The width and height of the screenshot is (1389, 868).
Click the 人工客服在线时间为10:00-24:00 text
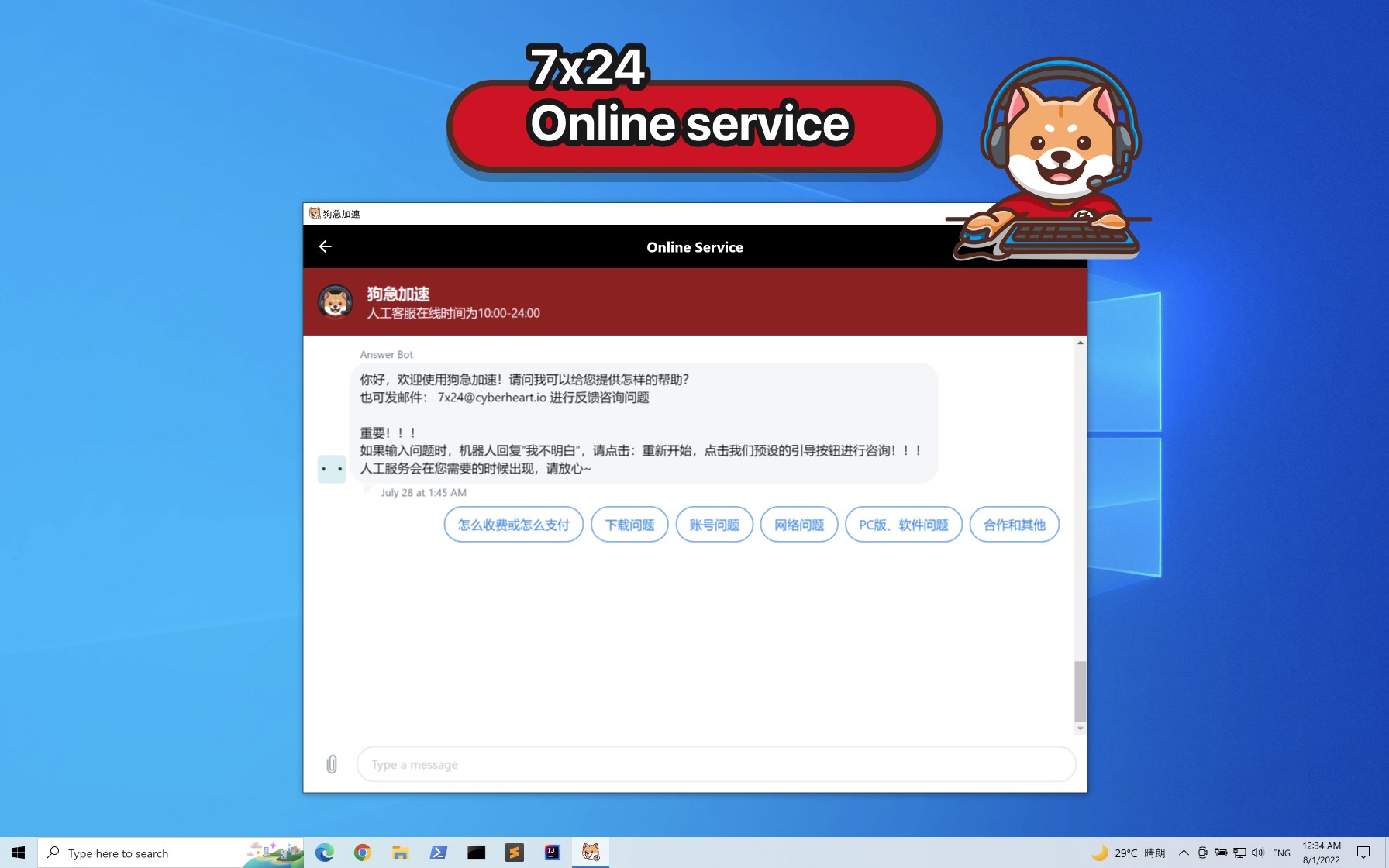pos(453,313)
